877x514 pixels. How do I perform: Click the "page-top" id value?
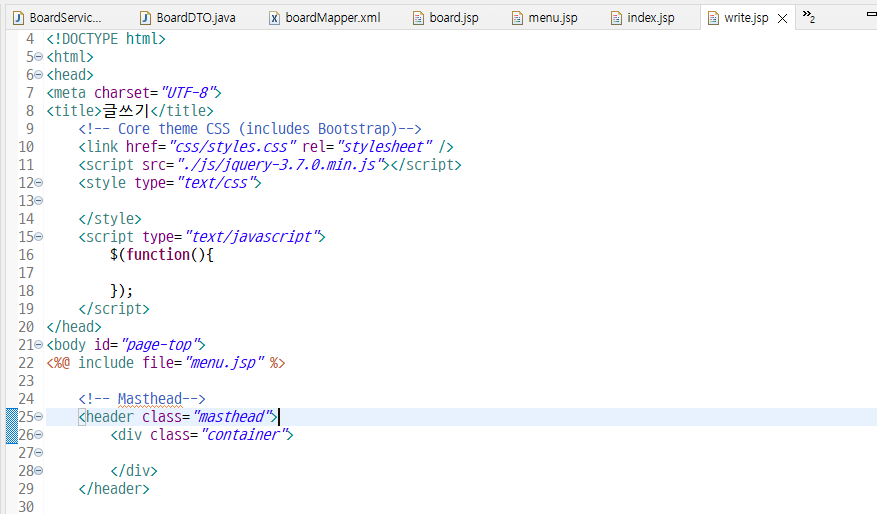[x=159, y=345]
